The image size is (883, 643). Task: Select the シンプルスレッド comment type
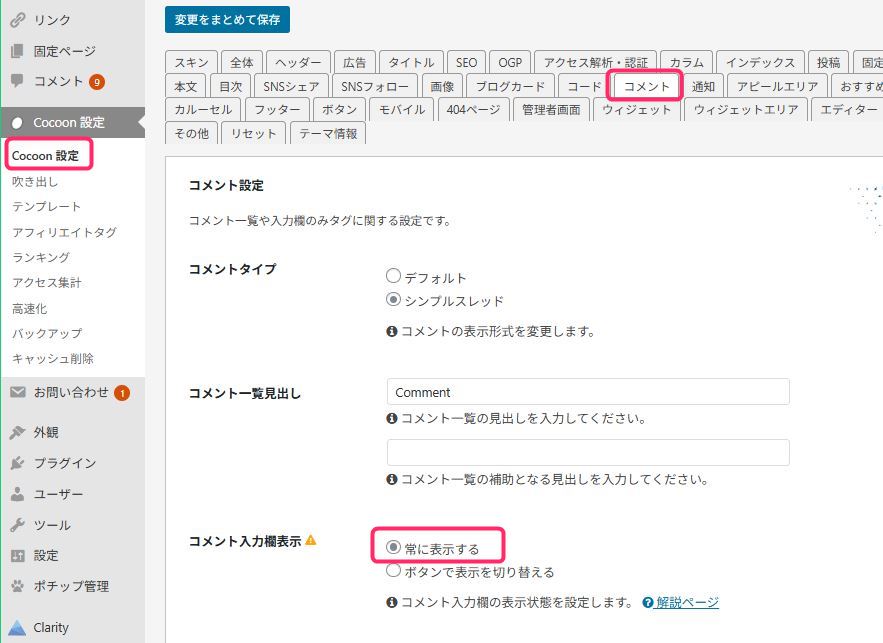393,300
